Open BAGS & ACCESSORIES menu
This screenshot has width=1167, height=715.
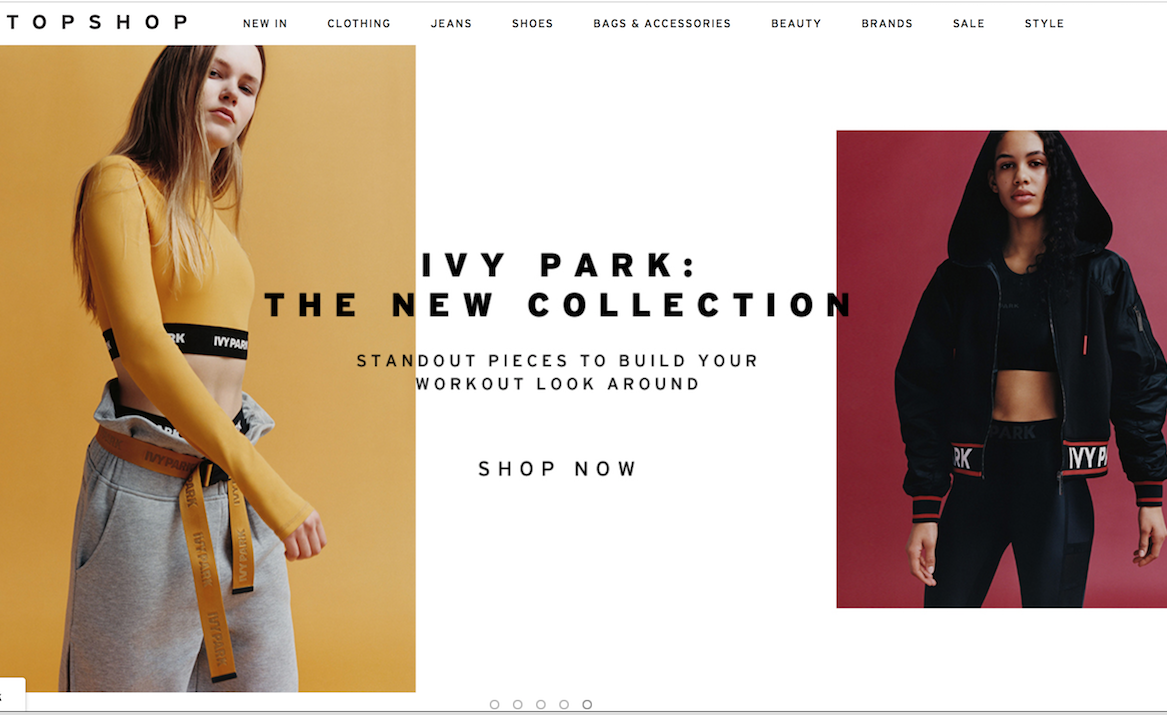pyautogui.click(x=662, y=24)
